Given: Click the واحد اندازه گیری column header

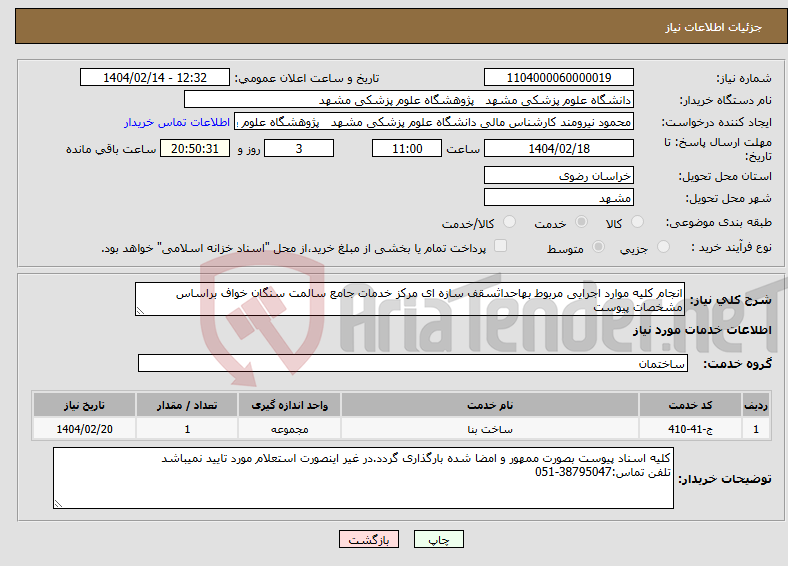Looking at the screenshot, I should pyautogui.click(x=289, y=405).
